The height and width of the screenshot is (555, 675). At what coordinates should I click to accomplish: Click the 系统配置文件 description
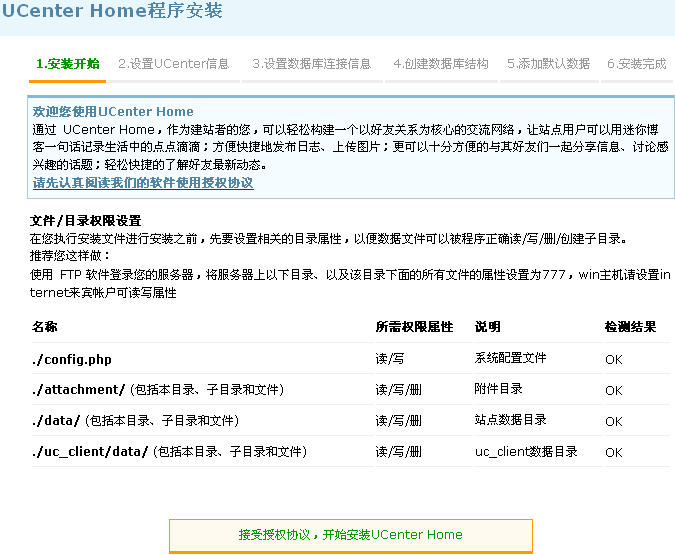pyautogui.click(x=511, y=358)
